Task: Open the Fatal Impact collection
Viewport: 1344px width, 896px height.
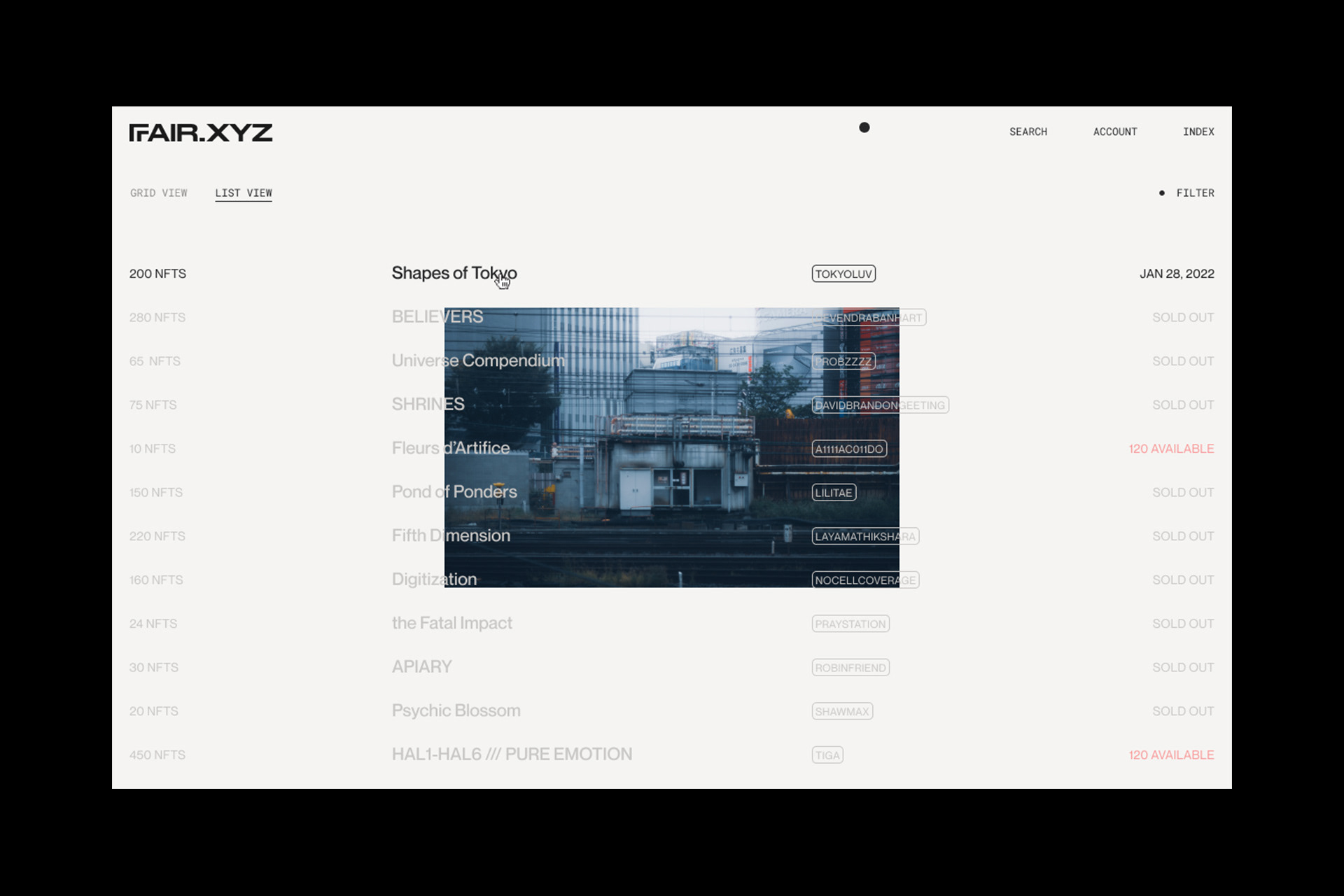Action: pyautogui.click(x=452, y=623)
